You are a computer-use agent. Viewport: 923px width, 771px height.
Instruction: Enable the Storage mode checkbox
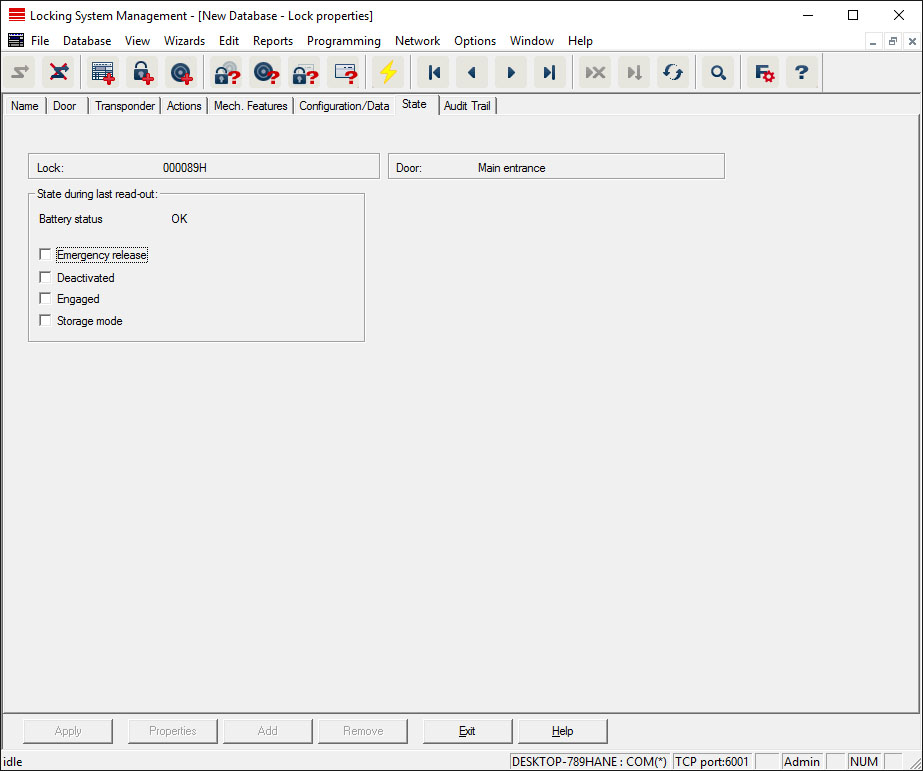click(x=45, y=320)
